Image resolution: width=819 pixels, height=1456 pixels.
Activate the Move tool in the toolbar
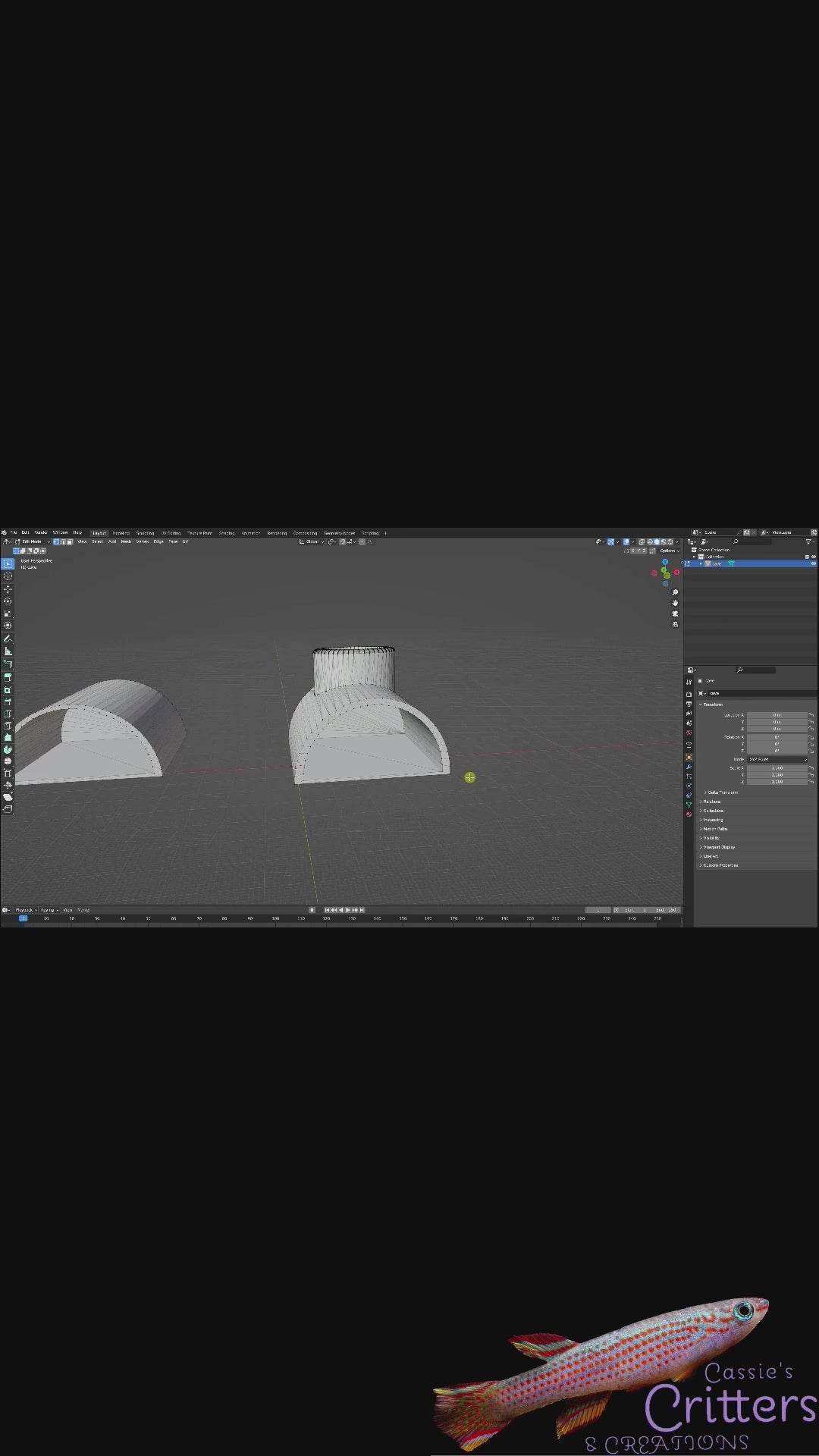[x=8, y=588]
